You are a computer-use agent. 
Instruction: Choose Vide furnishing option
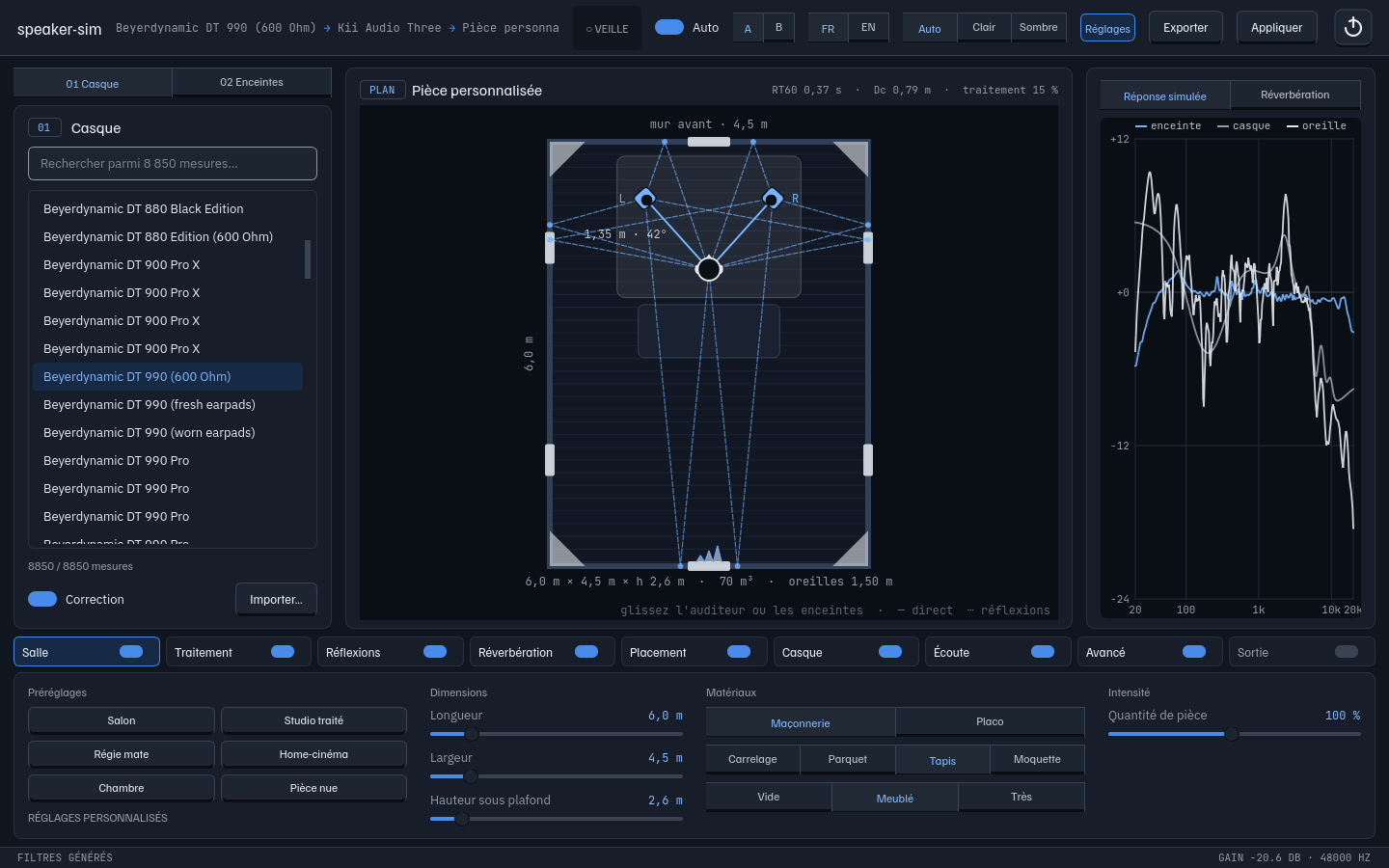coord(769,797)
